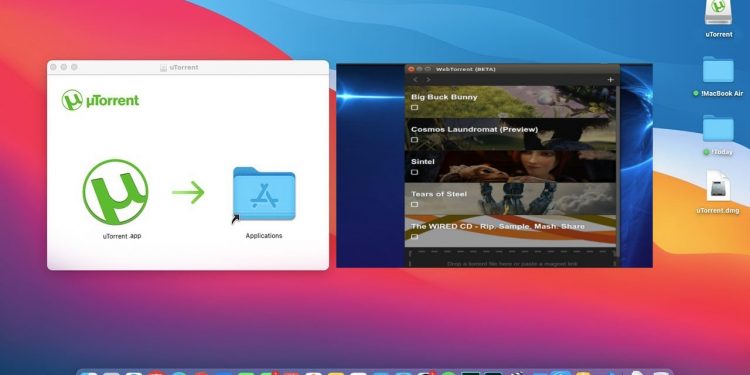Go forward using WebTorrent's right arrow

coord(428,79)
